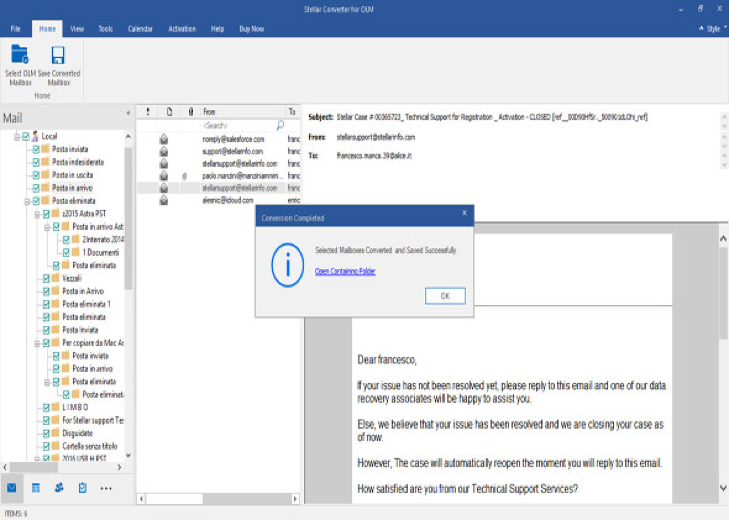Open the Contacts view icon in bottom bar

coord(59,487)
